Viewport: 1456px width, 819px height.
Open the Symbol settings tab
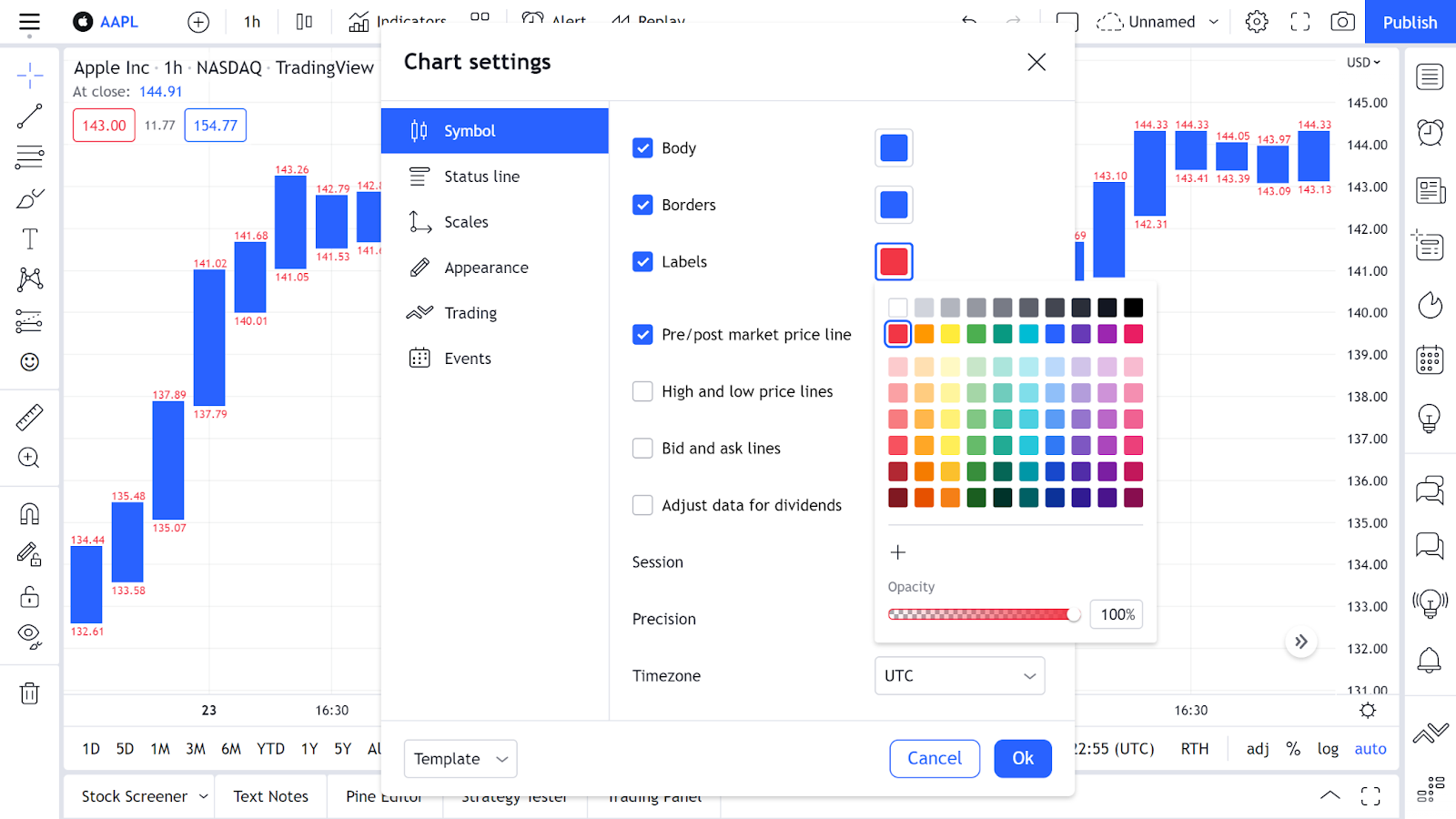coord(495,131)
